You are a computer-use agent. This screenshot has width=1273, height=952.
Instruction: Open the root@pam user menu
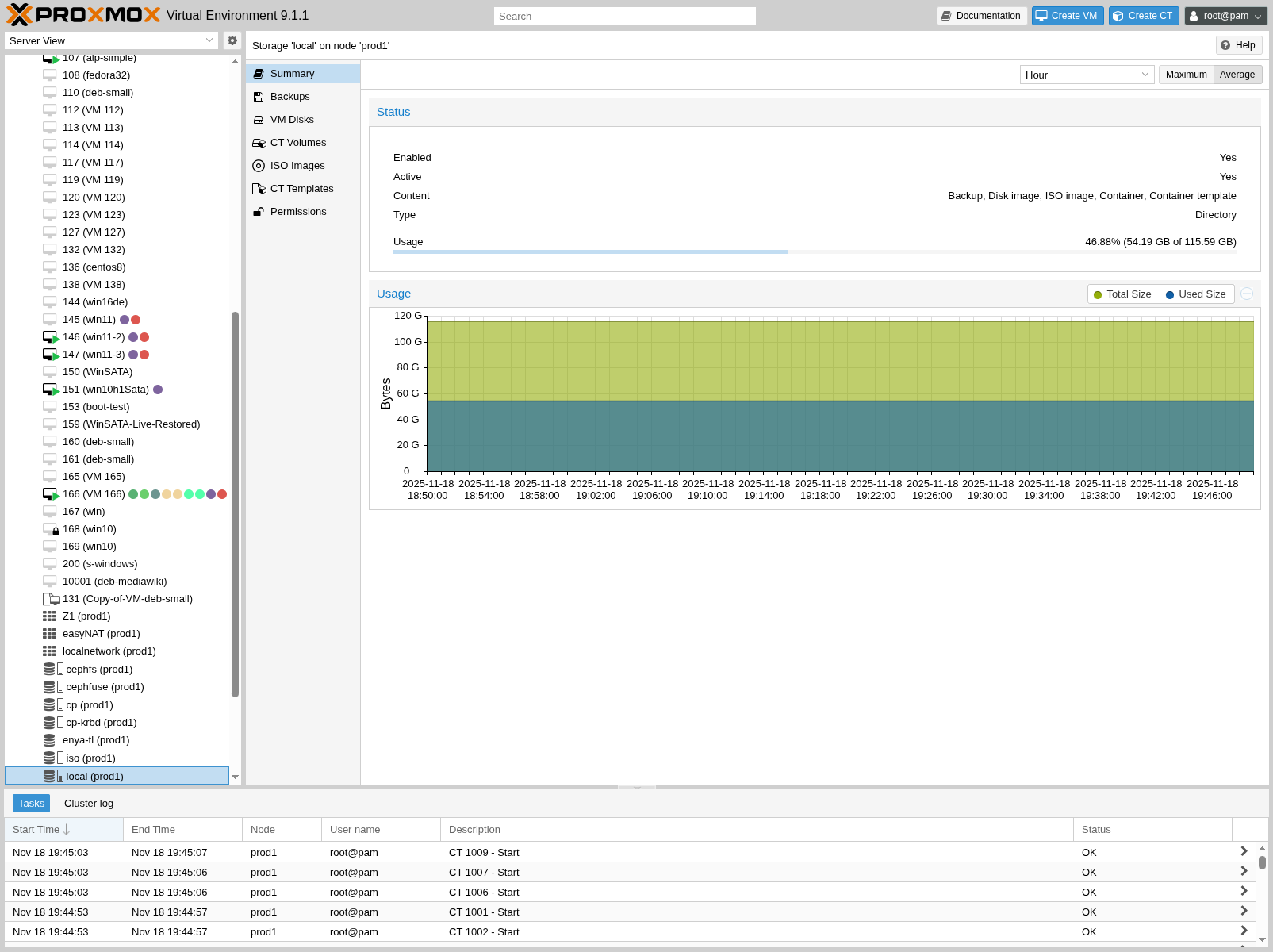1225,16
